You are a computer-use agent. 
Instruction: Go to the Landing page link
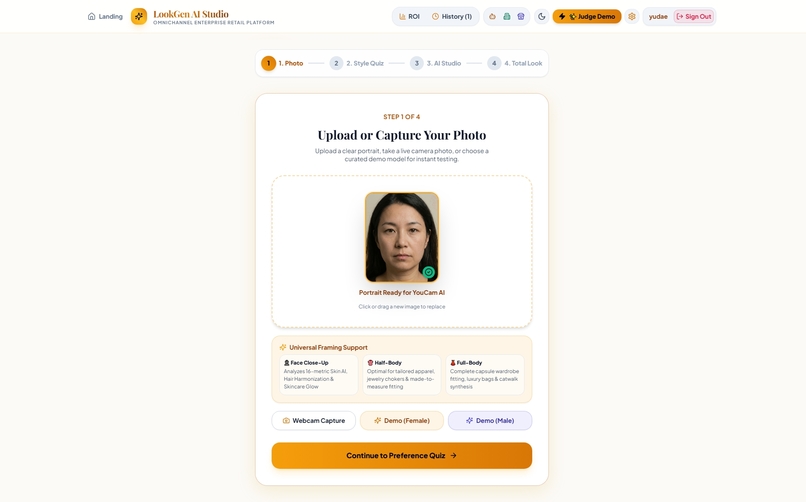[x=105, y=16]
